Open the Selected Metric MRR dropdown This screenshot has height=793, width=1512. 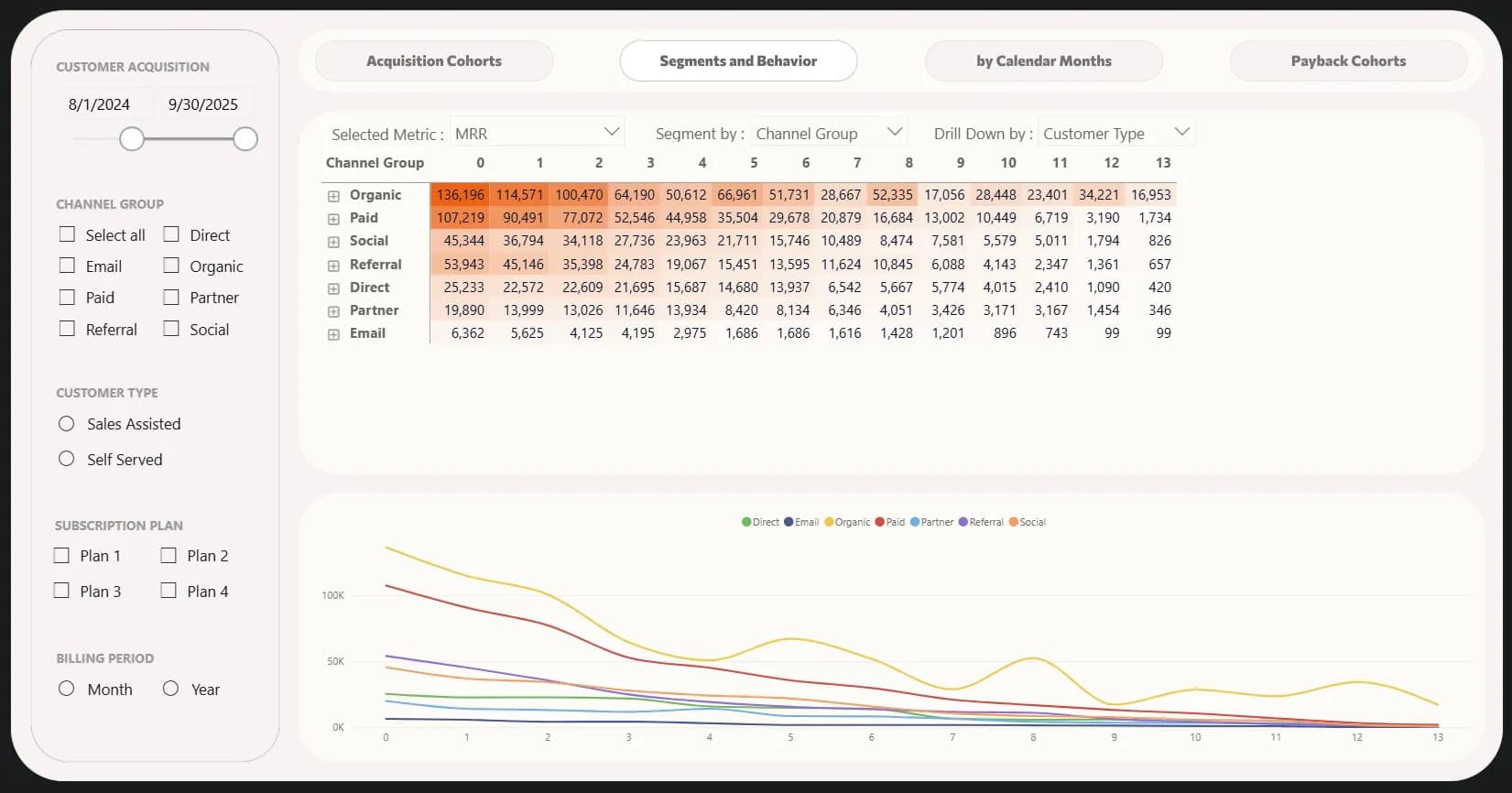coord(538,134)
